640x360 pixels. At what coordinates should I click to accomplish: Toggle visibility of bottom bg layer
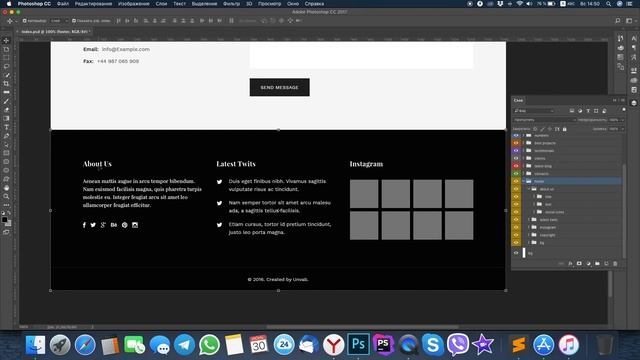(x=516, y=253)
